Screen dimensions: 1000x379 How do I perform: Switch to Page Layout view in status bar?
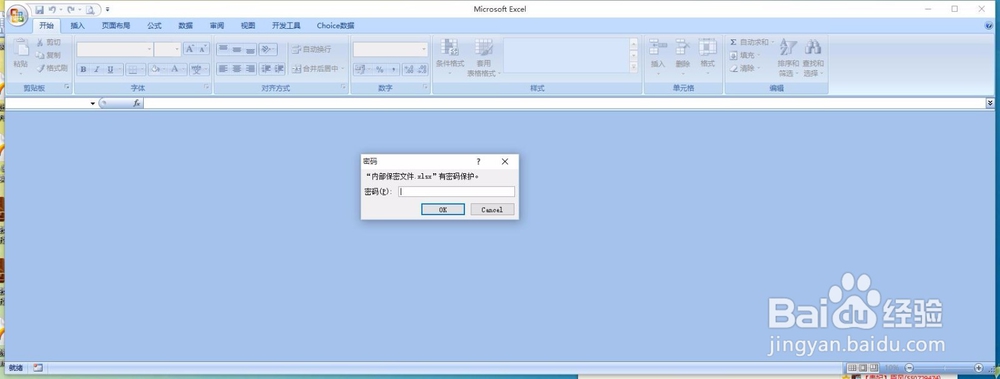pyautogui.click(x=862, y=368)
